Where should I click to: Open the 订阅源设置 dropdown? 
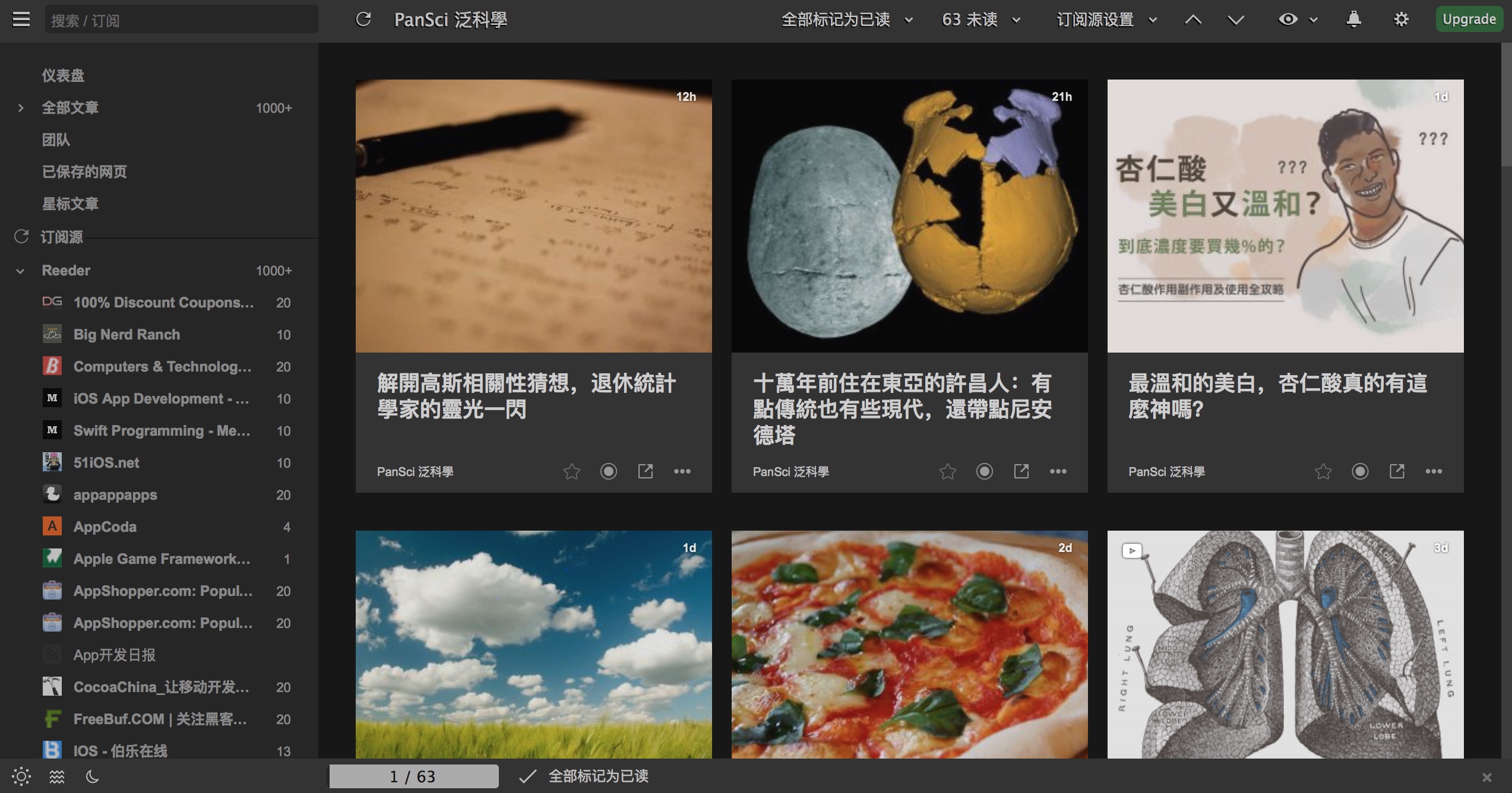click(1107, 20)
